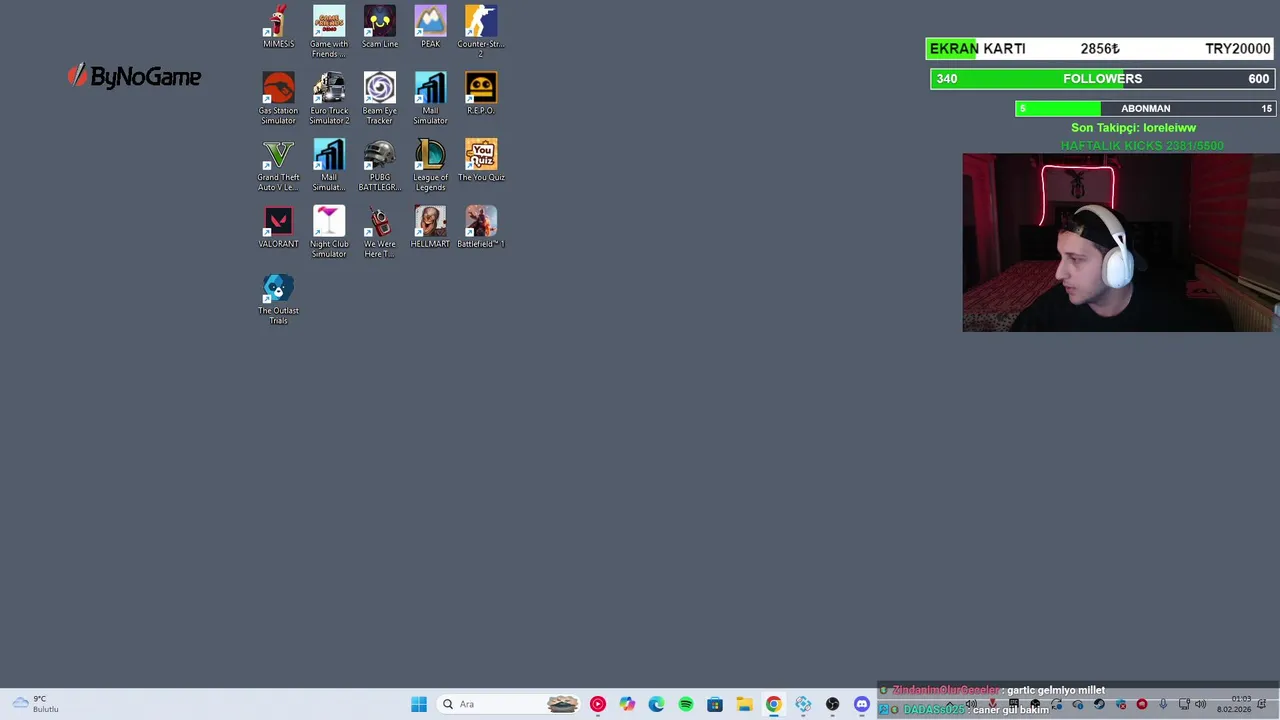The width and height of the screenshot is (1280, 720).
Task: Open the Bulutlu weather widget
Action: [35, 704]
